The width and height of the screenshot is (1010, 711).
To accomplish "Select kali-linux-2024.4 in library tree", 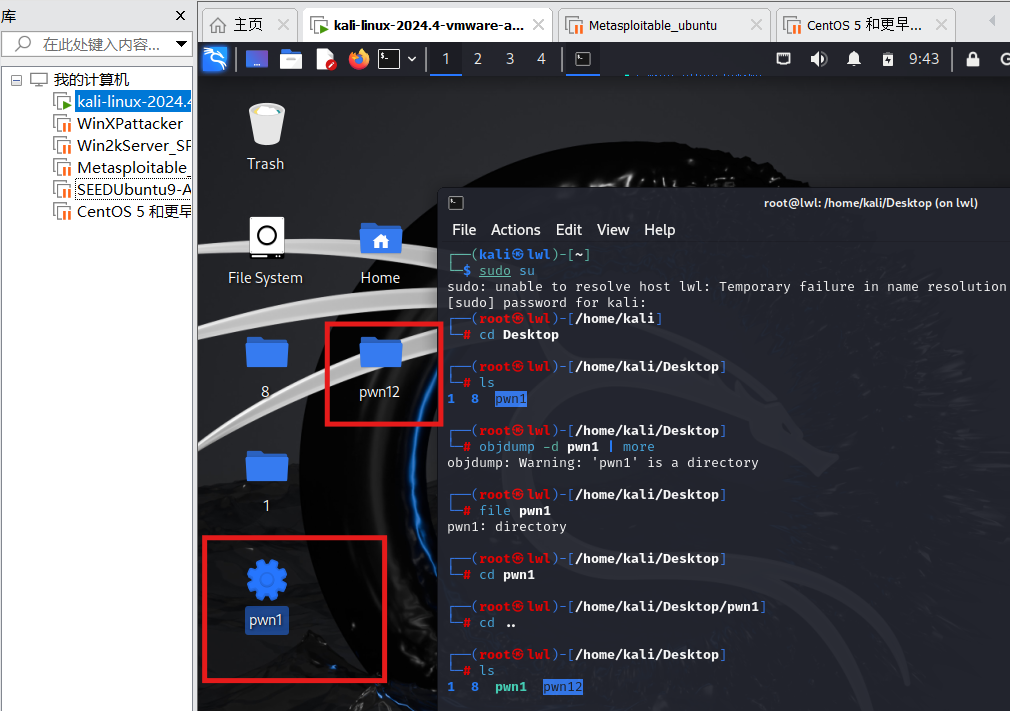I will pyautogui.click(x=133, y=102).
